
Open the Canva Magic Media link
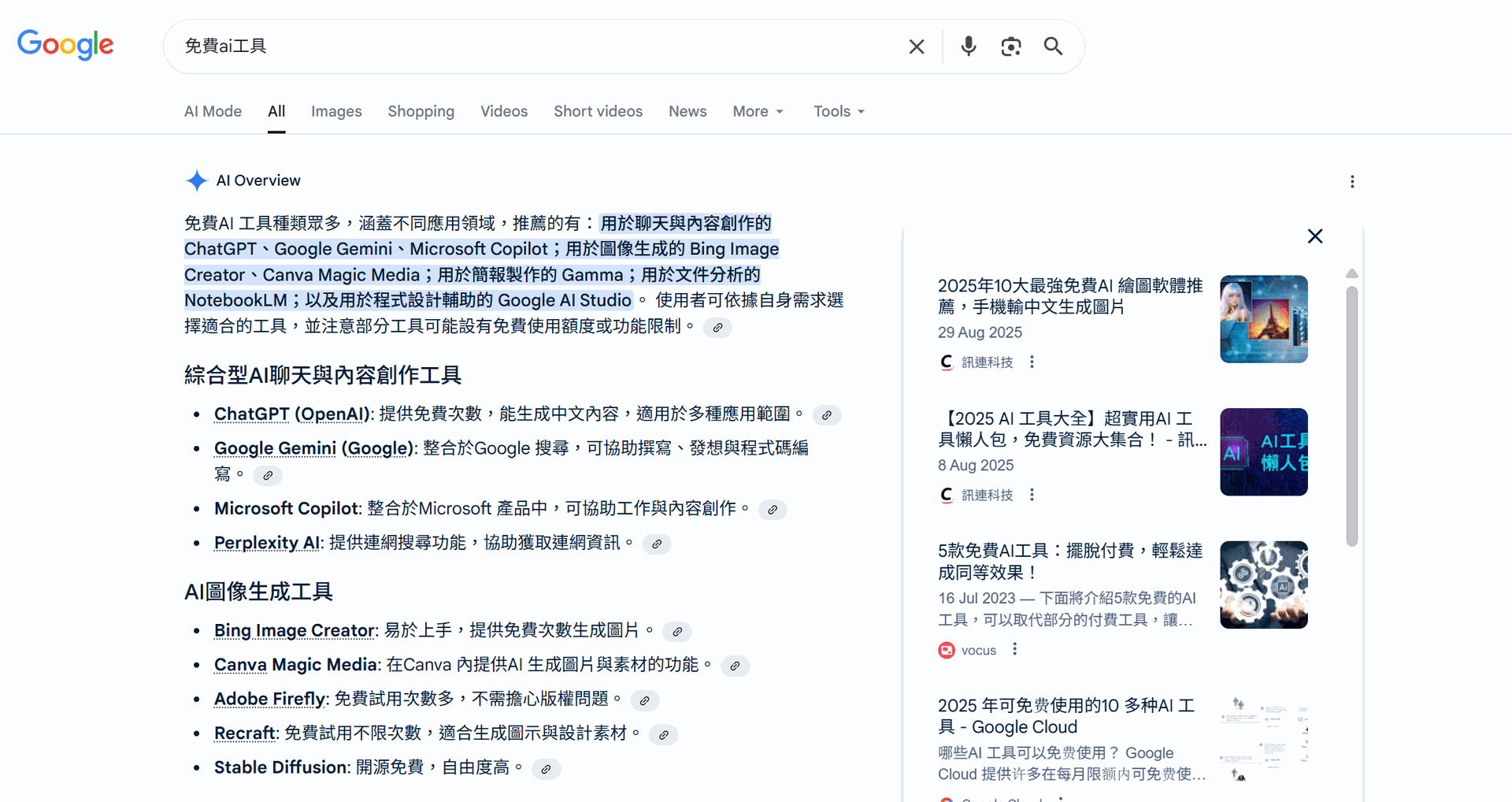(x=295, y=665)
